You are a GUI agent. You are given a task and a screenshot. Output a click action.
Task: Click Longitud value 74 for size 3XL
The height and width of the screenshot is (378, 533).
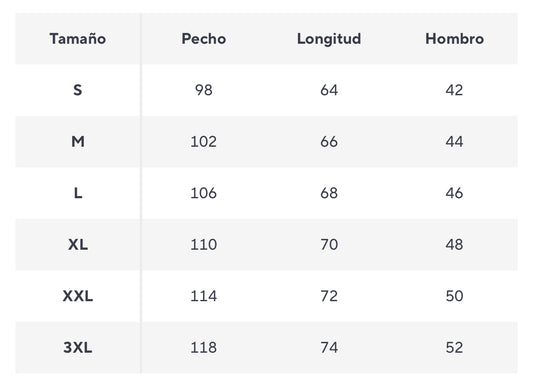tap(329, 347)
